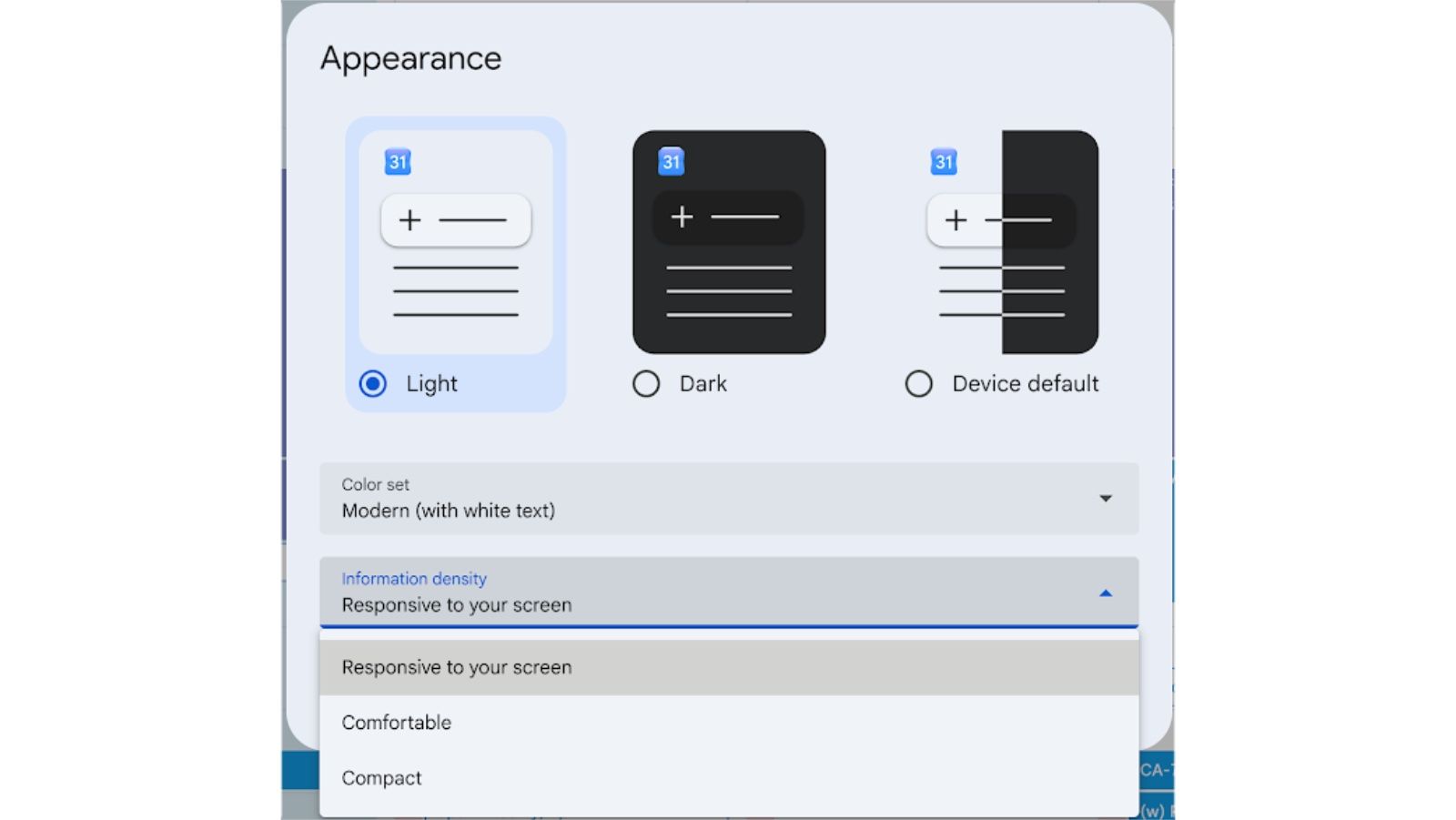Click the Information density up arrow
The width and height of the screenshot is (1456, 820).
coord(1106,593)
